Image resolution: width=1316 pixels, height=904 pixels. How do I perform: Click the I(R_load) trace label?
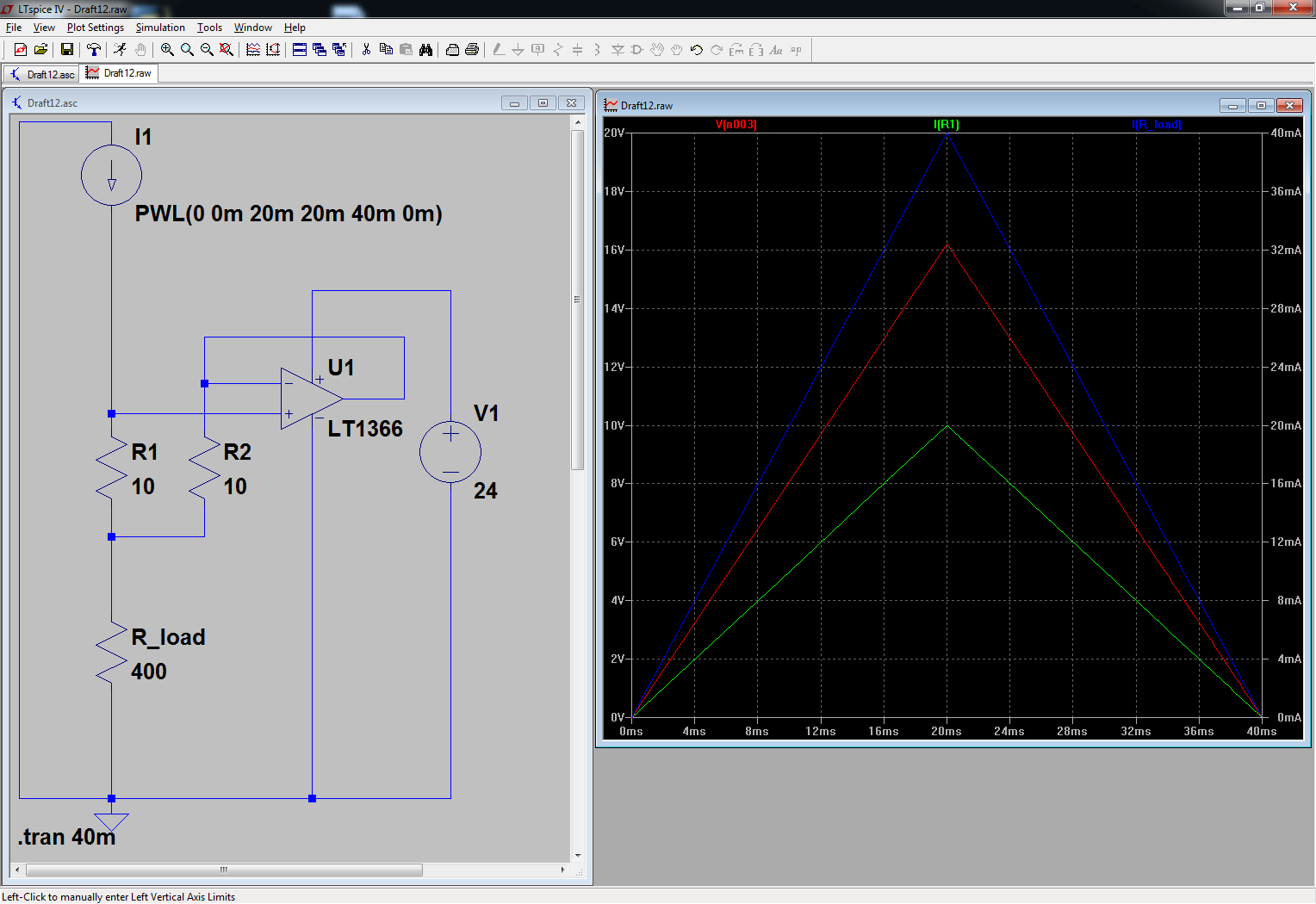pyautogui.click(x=1157, y=125)
